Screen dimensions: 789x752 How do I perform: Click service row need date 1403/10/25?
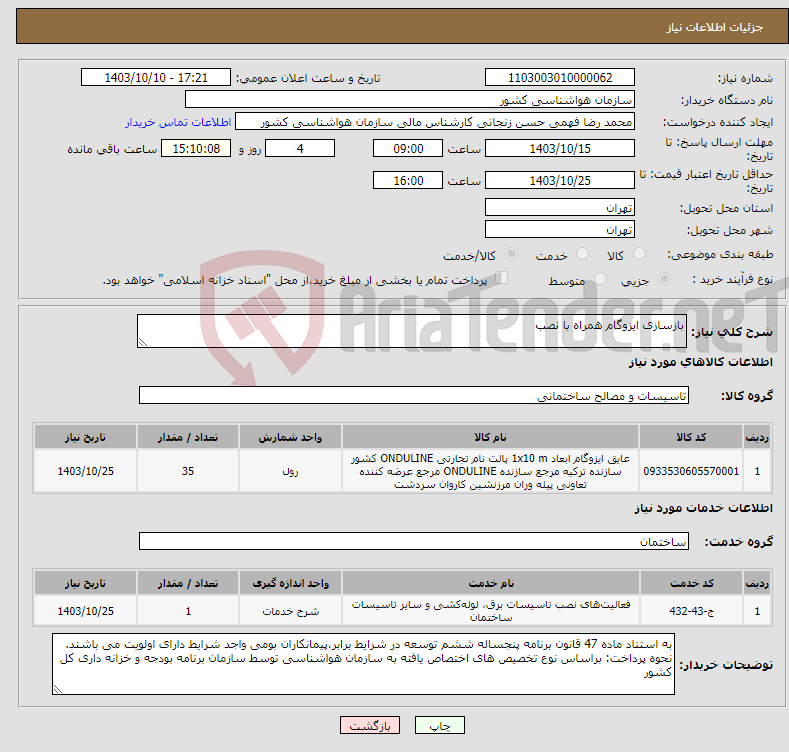click(86, 611)
